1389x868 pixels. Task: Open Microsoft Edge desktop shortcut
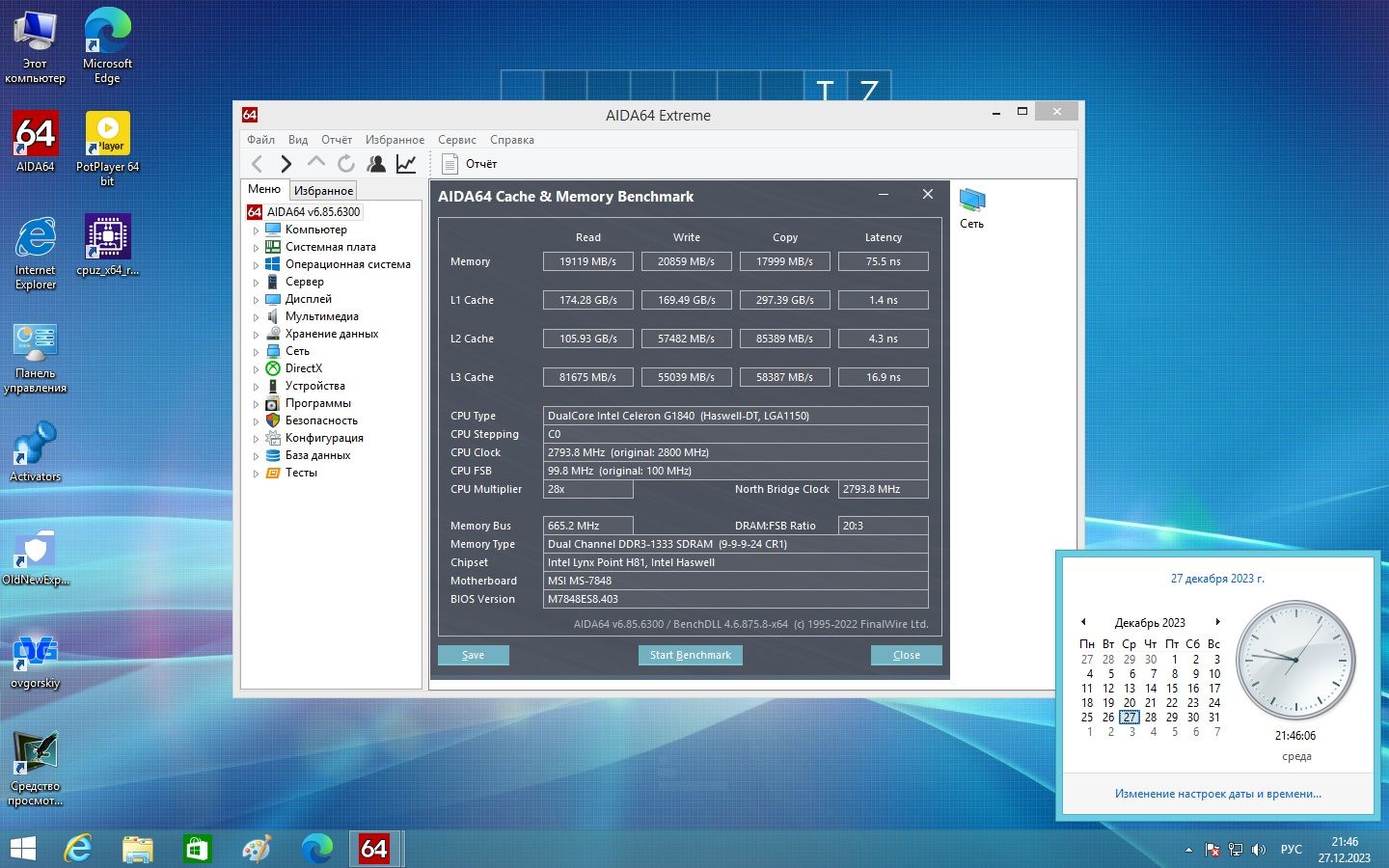(107, 45)
